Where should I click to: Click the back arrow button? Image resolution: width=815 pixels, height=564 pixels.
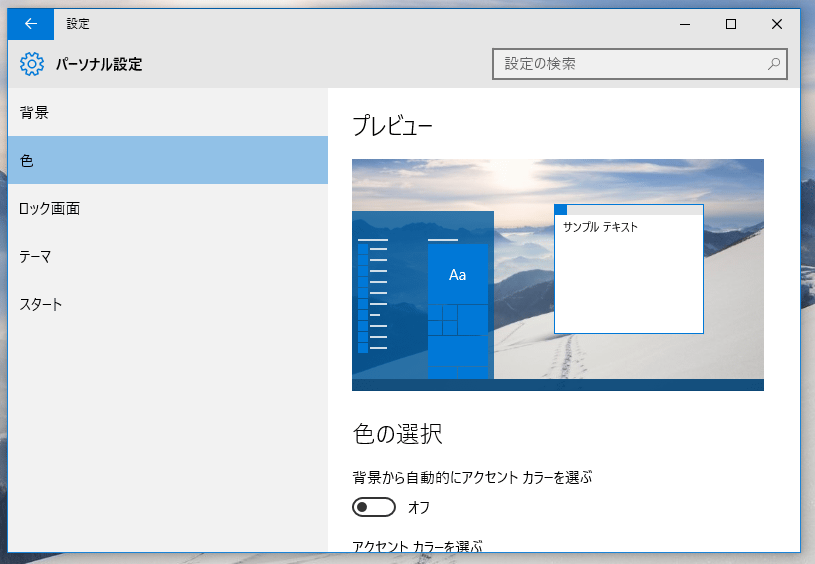coord(31,24)
